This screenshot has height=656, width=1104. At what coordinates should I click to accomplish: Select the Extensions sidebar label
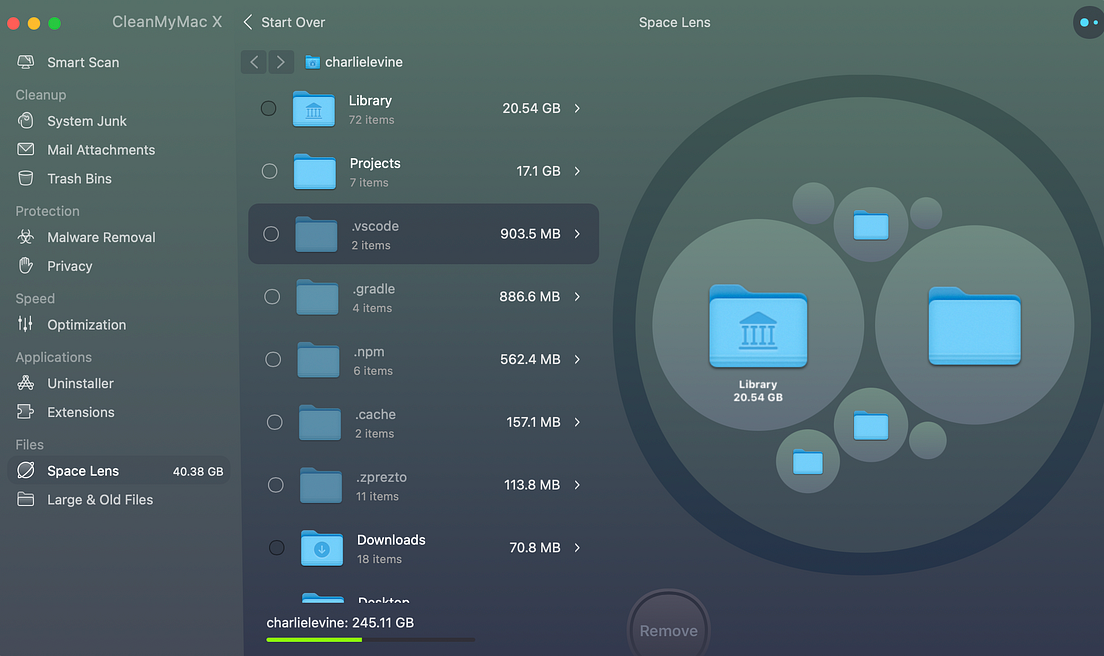pos(81,412)
